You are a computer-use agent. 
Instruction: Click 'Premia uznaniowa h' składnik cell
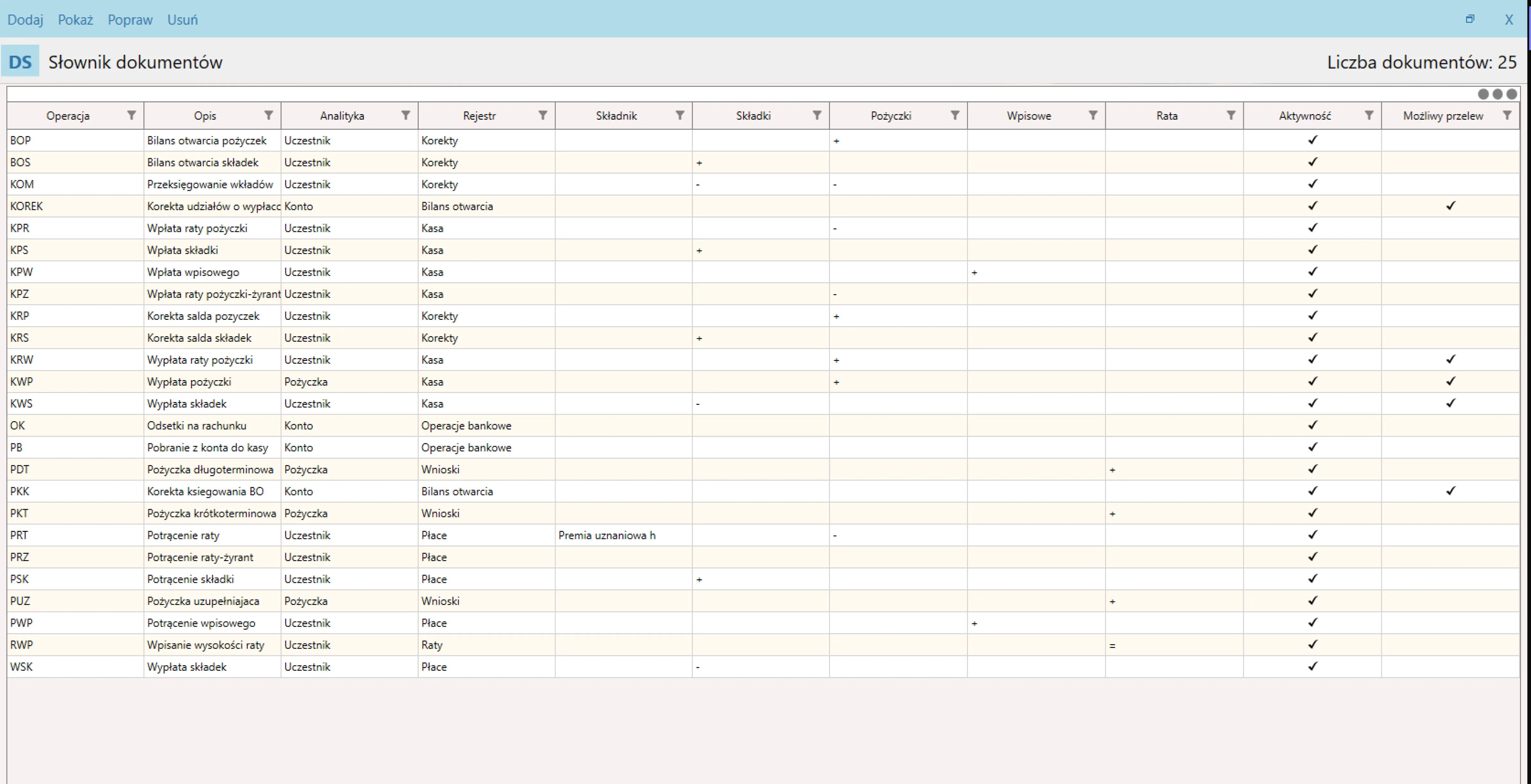[x=623, y=535]
